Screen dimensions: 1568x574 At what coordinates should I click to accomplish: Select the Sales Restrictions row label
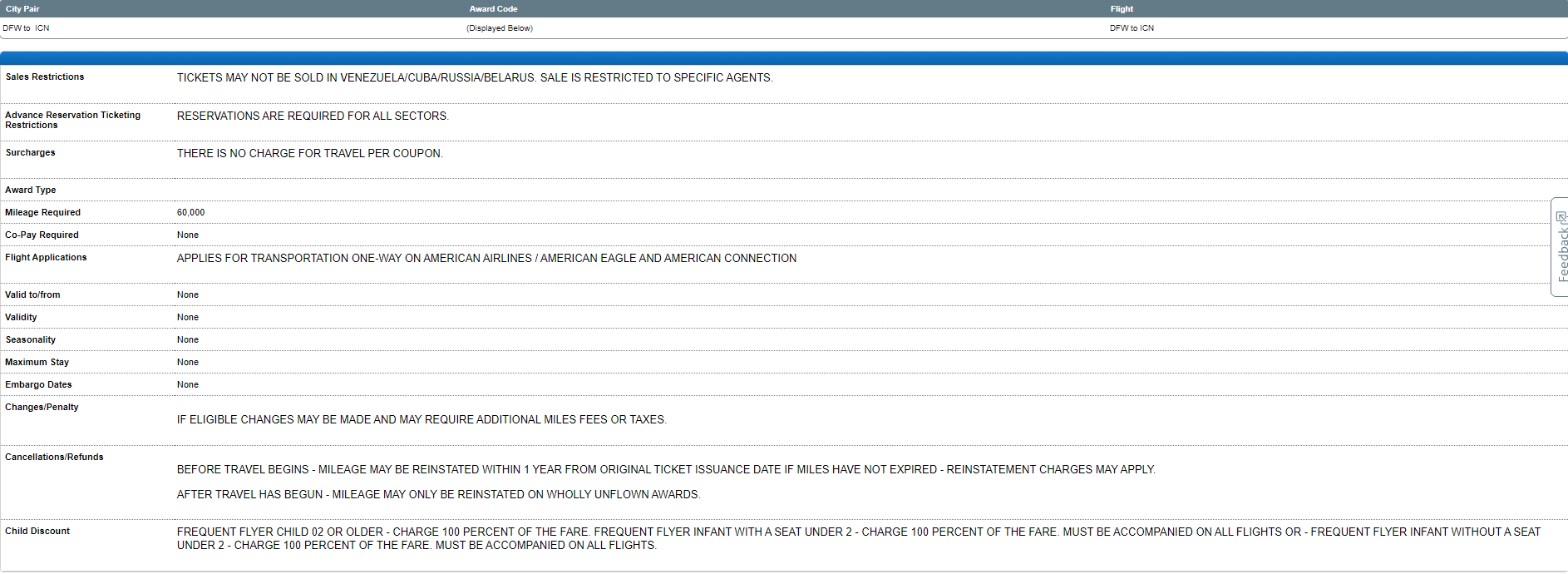[x=45, y=77]
